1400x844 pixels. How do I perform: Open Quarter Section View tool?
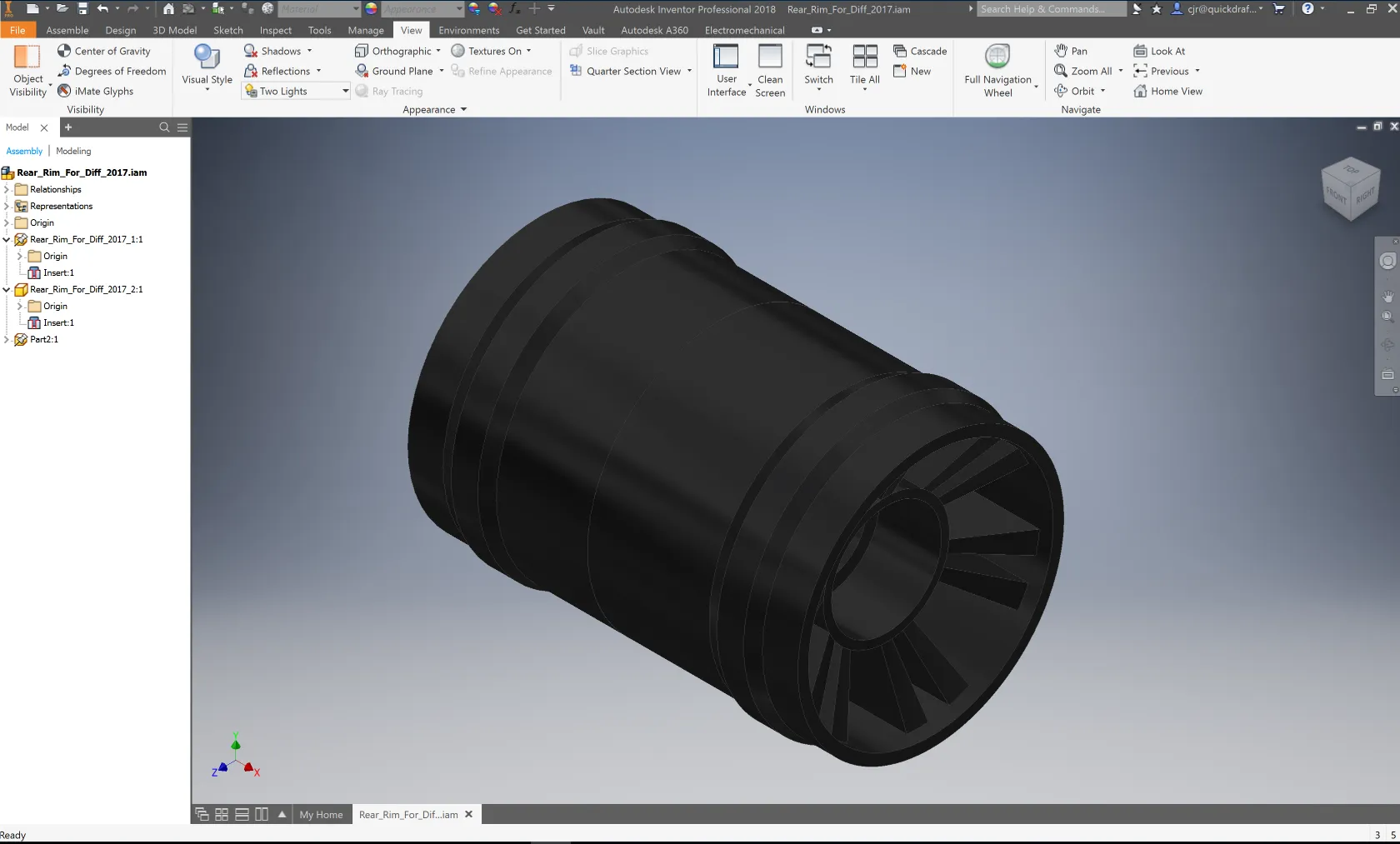632,72
